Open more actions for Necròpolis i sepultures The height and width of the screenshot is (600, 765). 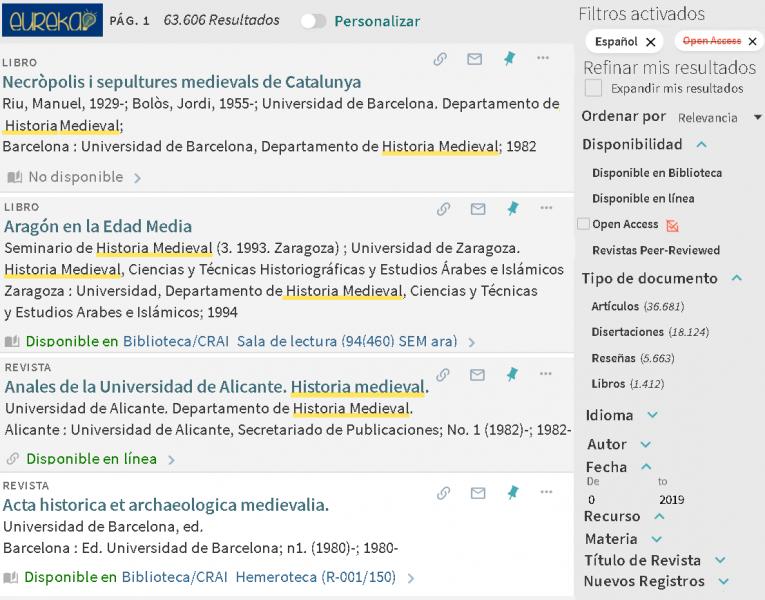click(543, 58)
